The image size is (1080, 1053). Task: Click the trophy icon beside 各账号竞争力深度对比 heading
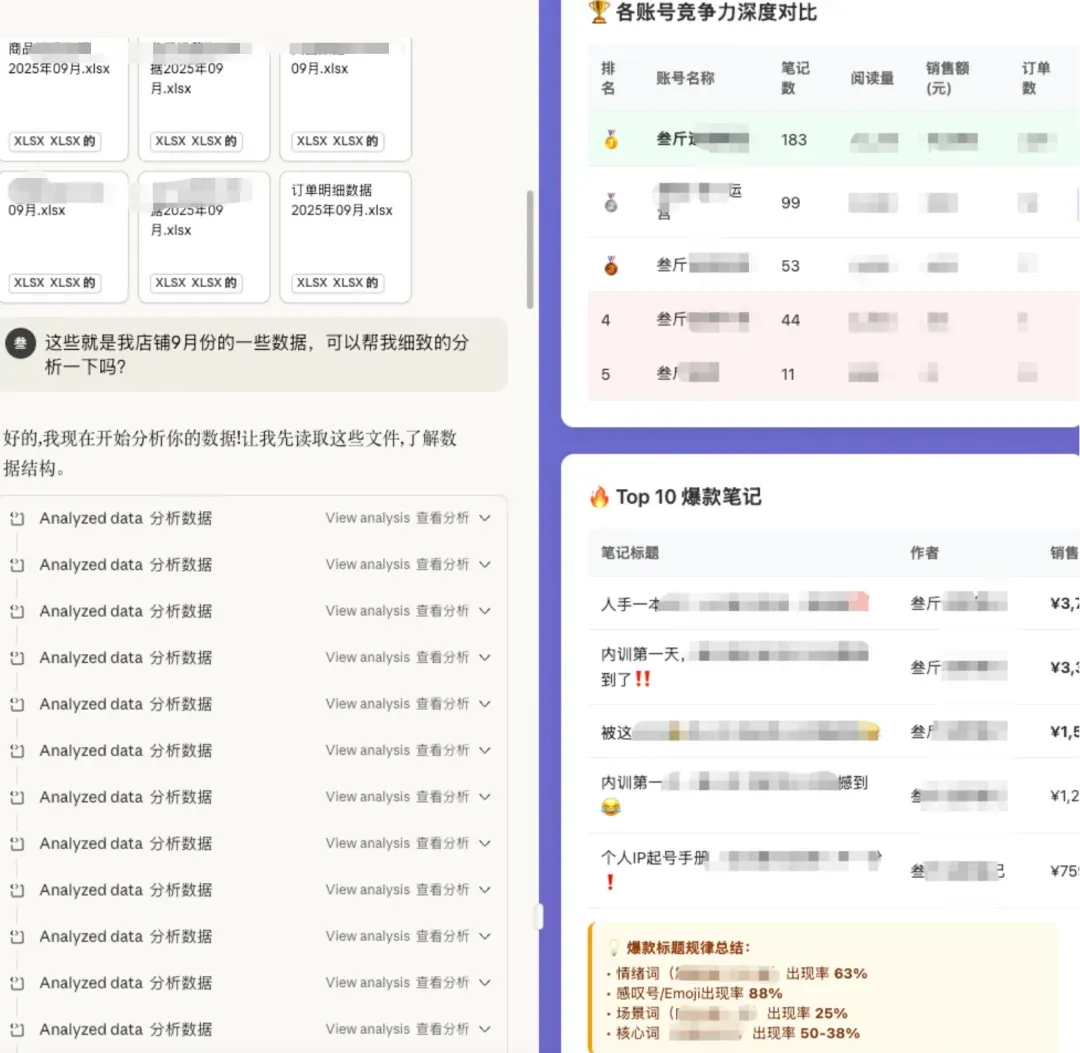601,13
